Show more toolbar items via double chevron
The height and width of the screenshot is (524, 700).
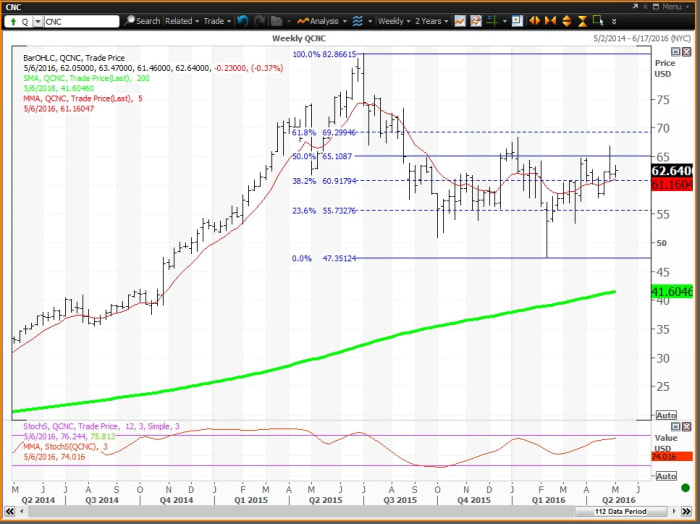614,21
